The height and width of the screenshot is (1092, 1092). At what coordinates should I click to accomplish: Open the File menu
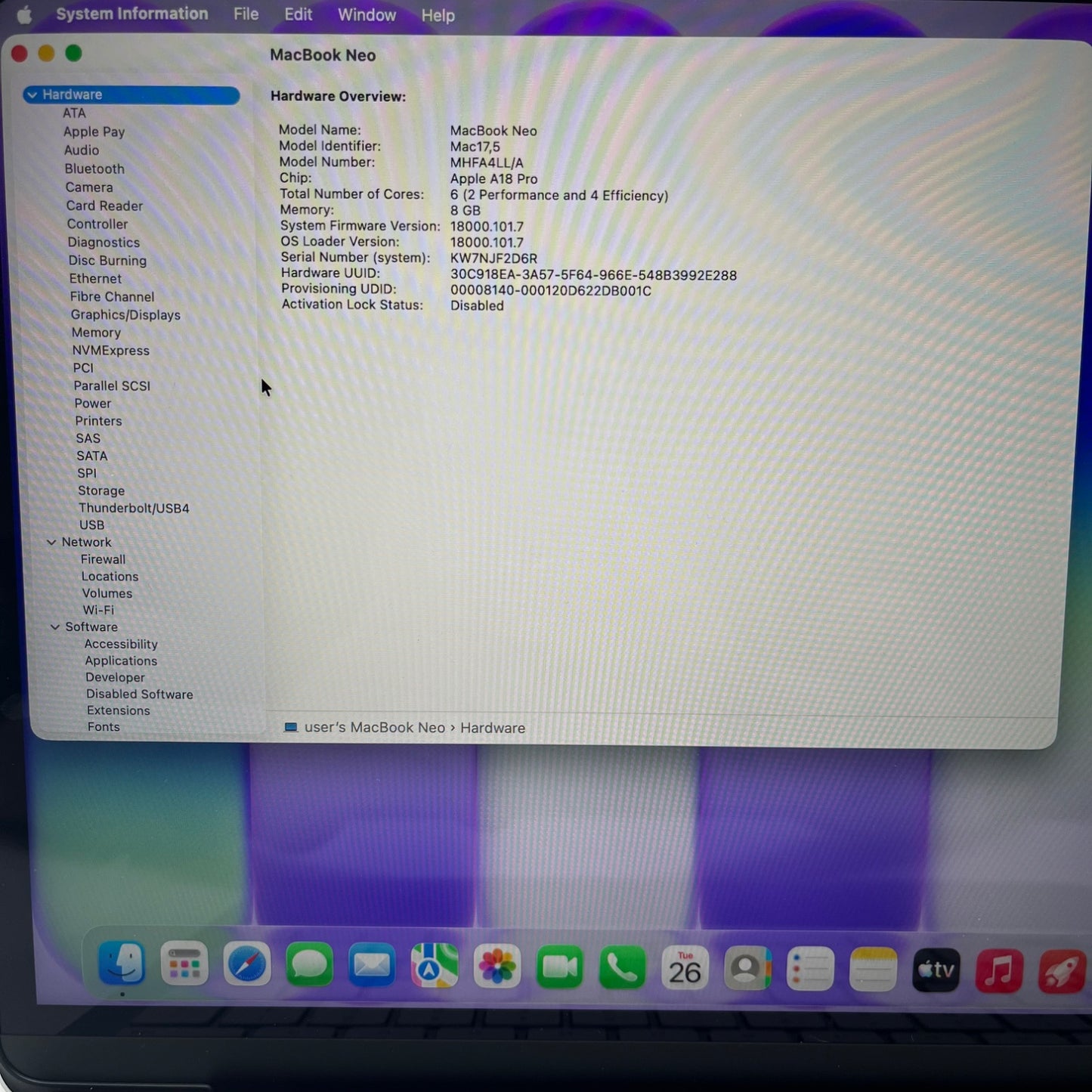pyautogui.click(x=246, y=14)
